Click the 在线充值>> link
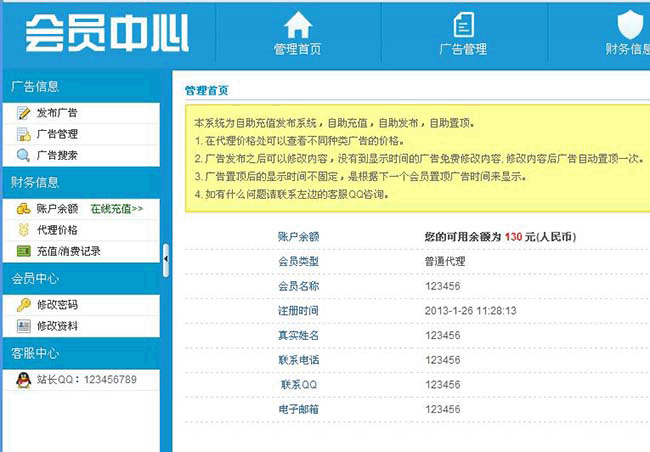The height and width of the screenshot is (452, 650). point(117,209)
